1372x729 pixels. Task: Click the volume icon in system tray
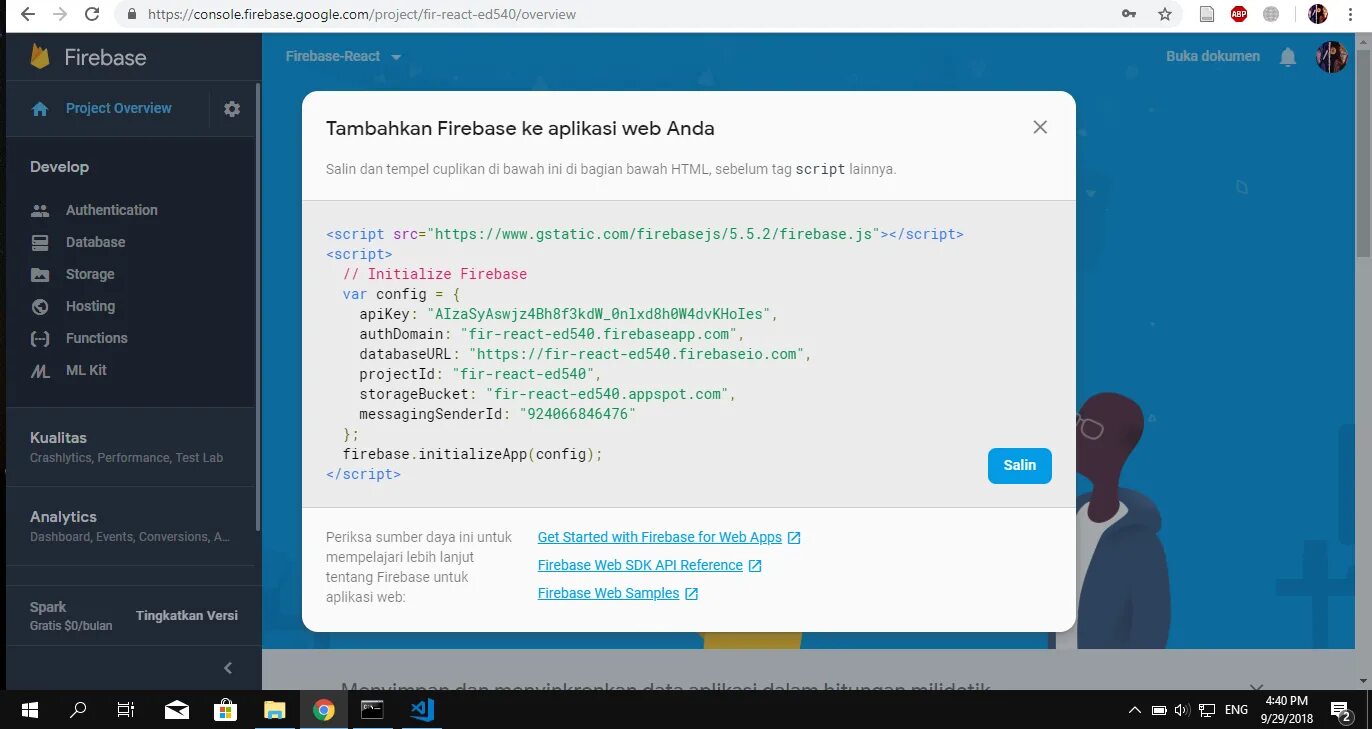pos(1182,710)
